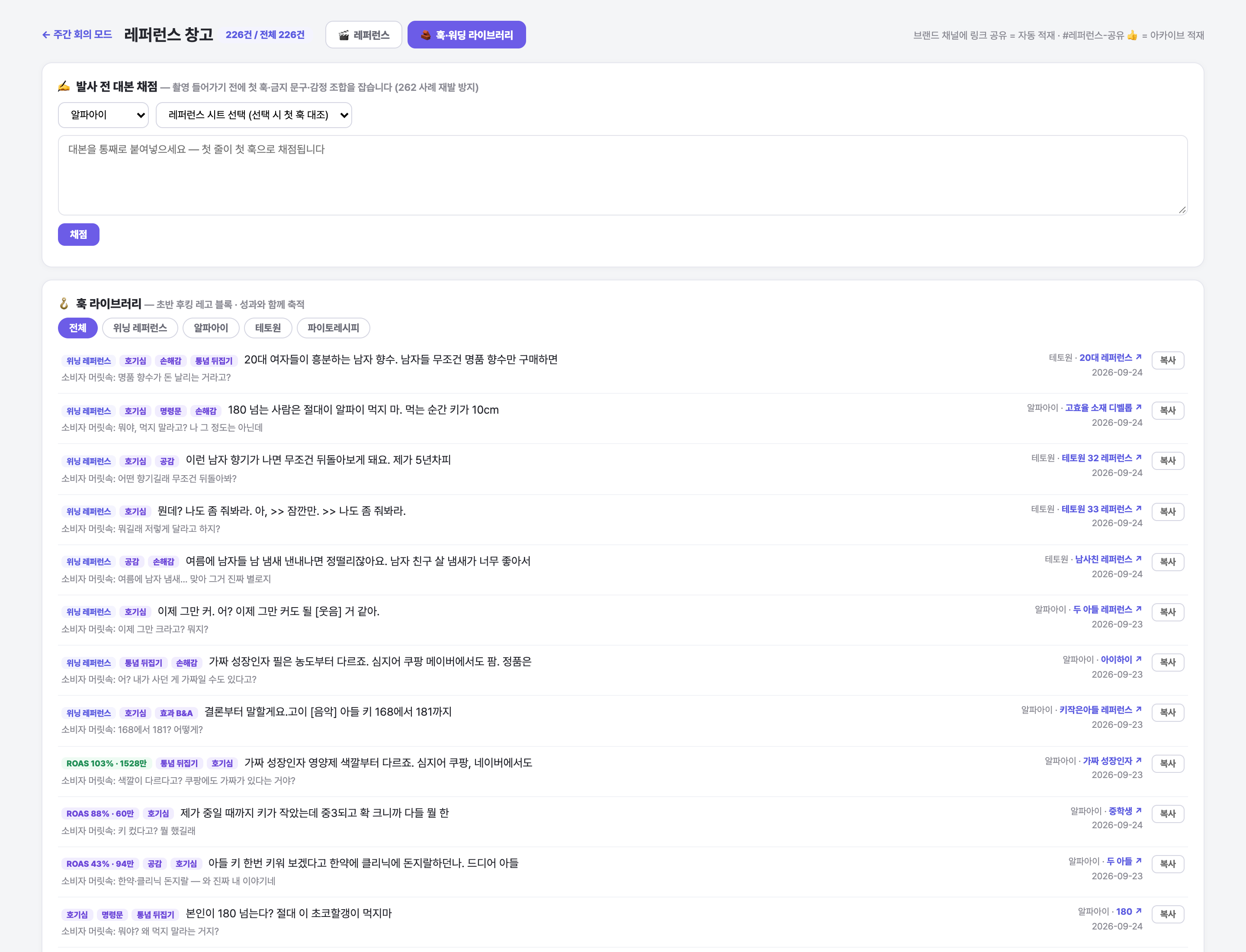The width and height of the screenshot is (1246, 952).
Task: Click the 채점 button
Action: pos(79,235)
